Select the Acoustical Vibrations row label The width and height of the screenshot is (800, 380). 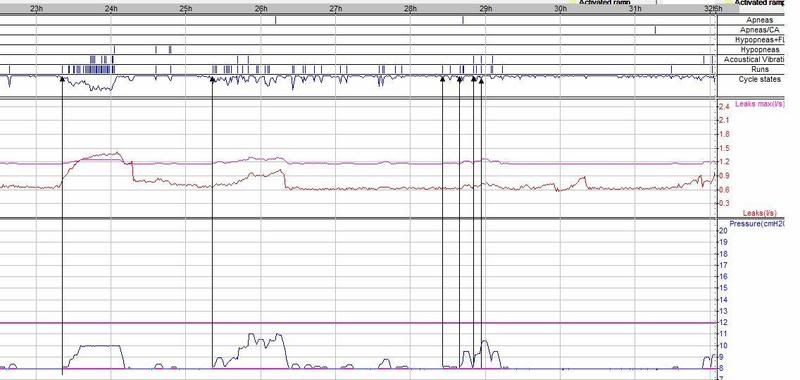pyautogui.click(x=753, y=60)
